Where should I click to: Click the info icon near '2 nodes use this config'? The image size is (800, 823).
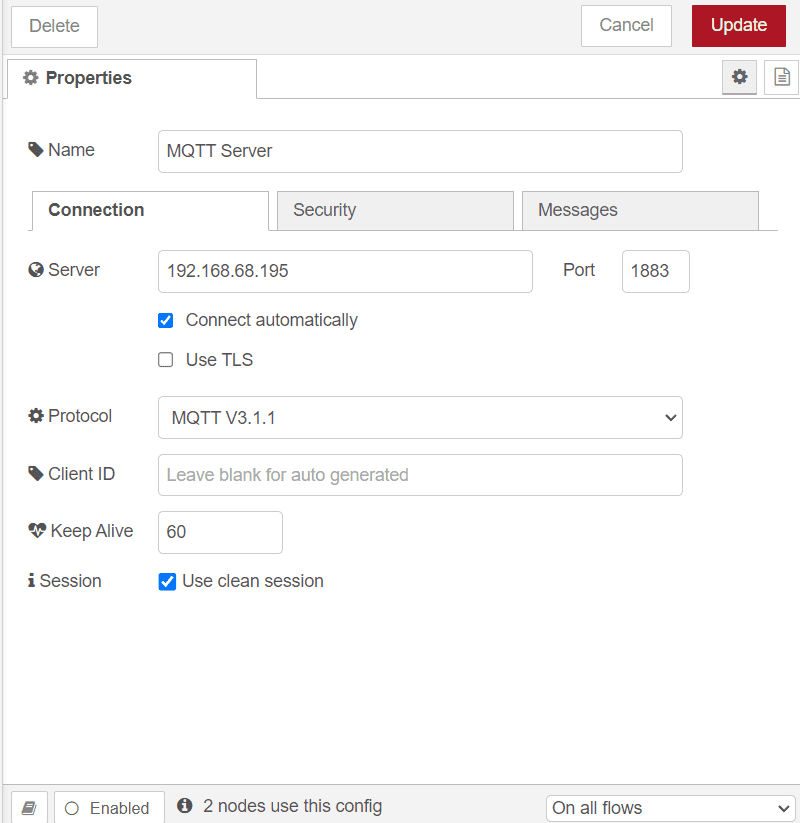tap(184, 806)
